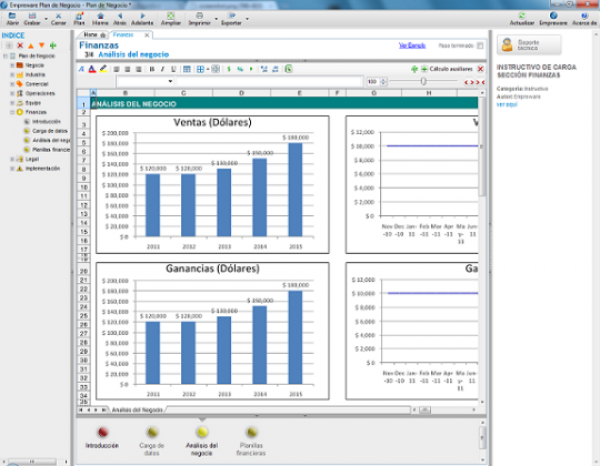Open the ver aquí link in the instructivo panel
600x466 pixels.
point(507,104)
